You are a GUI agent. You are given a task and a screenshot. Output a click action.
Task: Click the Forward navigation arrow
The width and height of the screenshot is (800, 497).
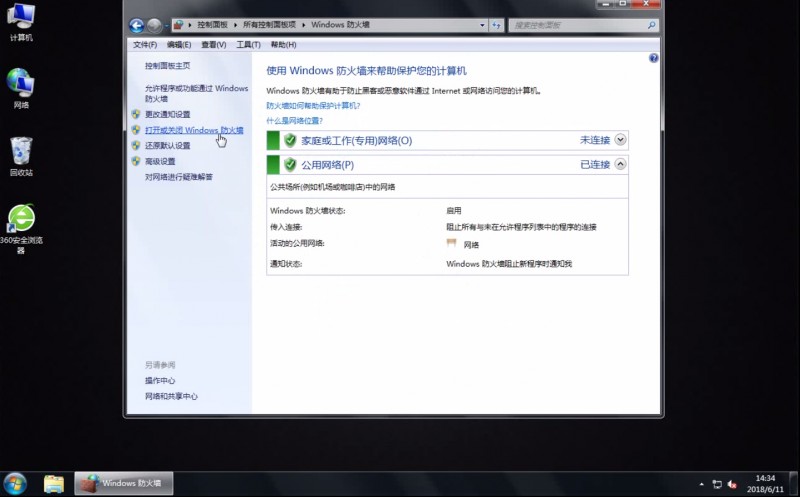click(x=154, y=25)
